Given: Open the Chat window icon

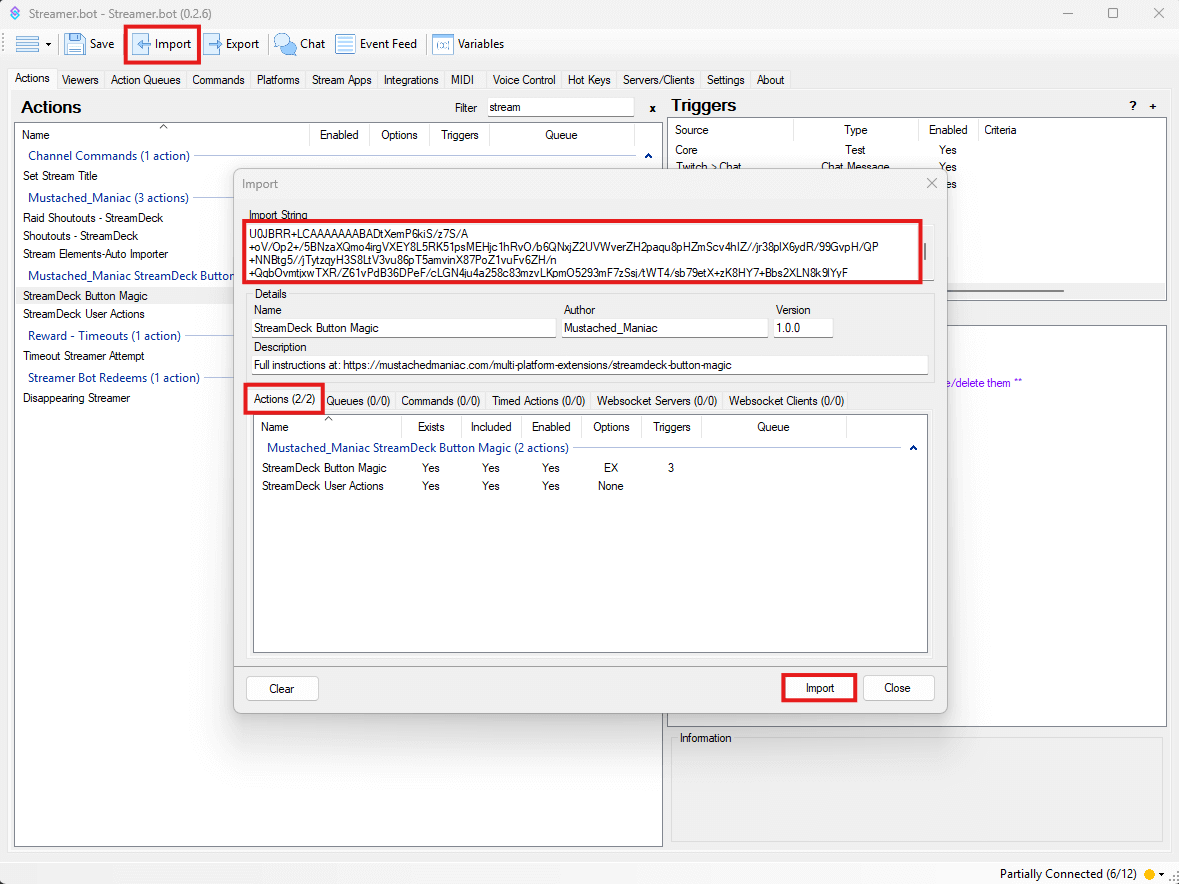Looking at the screenshot, I should 286,44.
